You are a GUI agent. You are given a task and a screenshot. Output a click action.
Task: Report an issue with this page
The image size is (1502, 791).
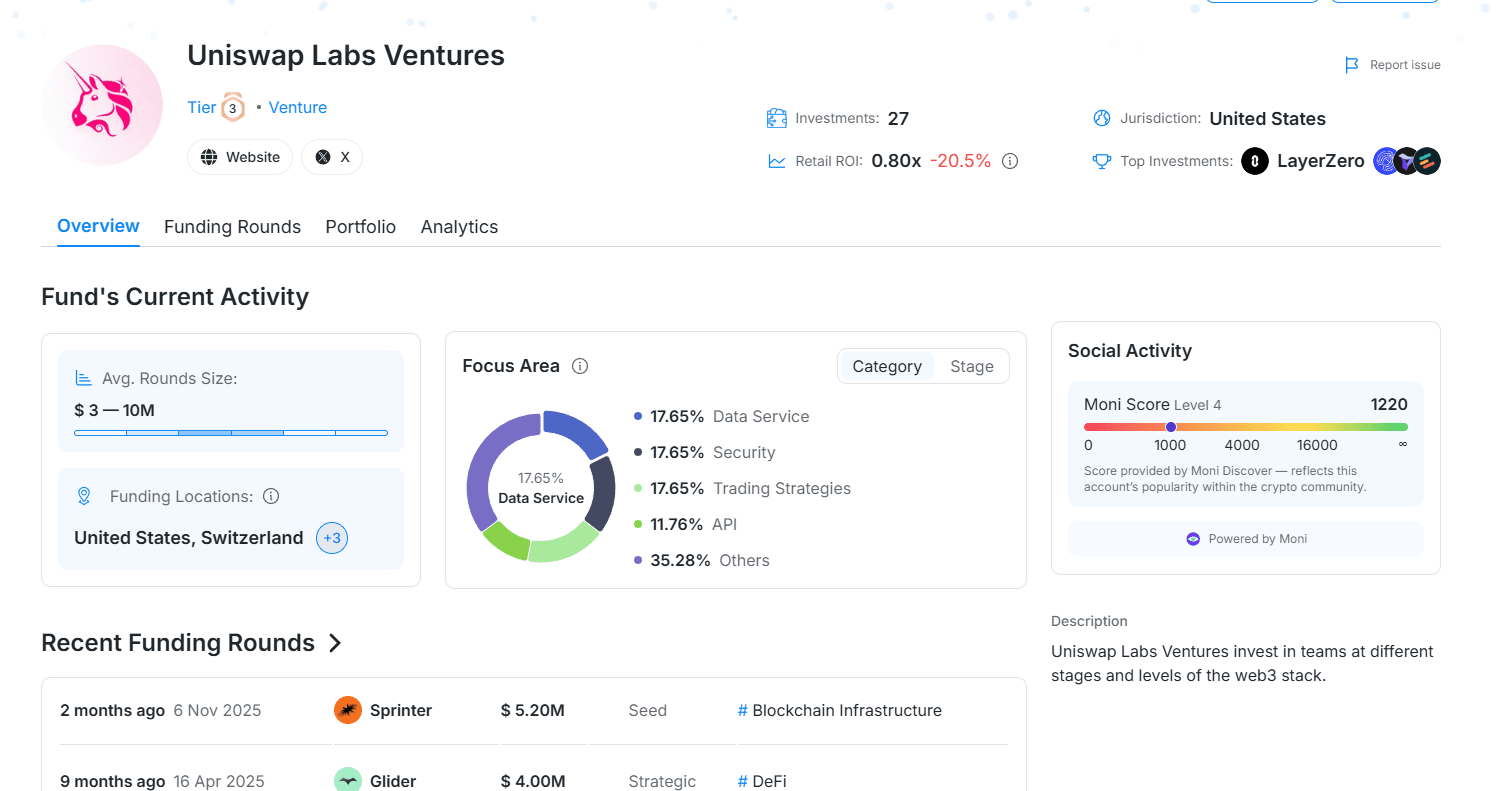coord(1393,65)
